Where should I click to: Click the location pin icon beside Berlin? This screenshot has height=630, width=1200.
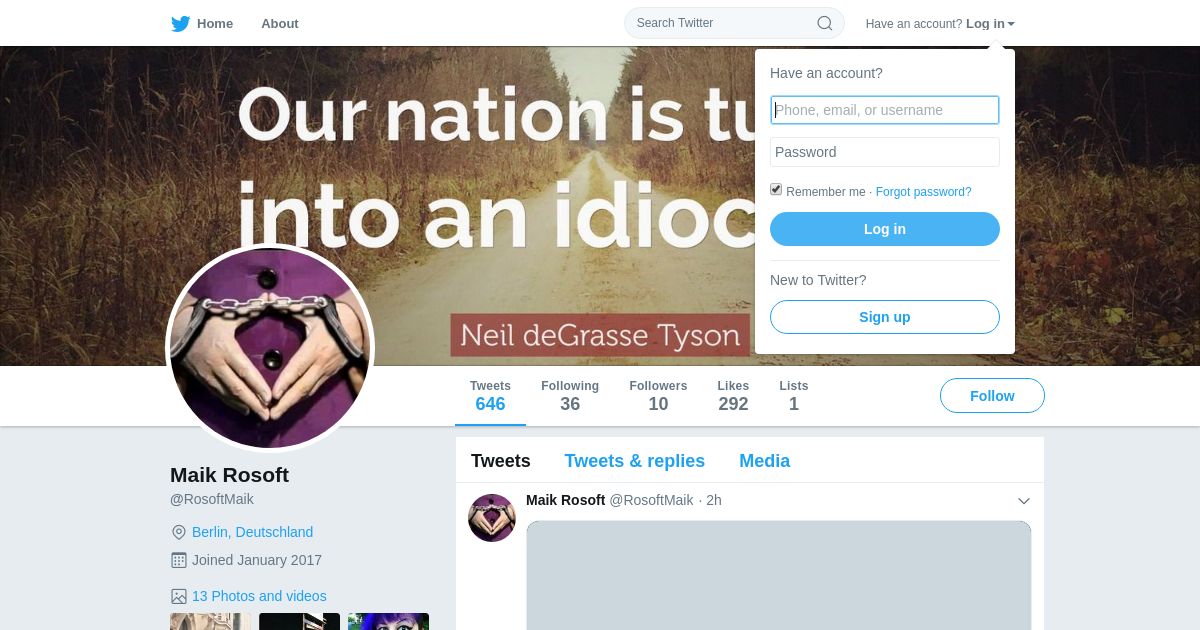(179, 532)
